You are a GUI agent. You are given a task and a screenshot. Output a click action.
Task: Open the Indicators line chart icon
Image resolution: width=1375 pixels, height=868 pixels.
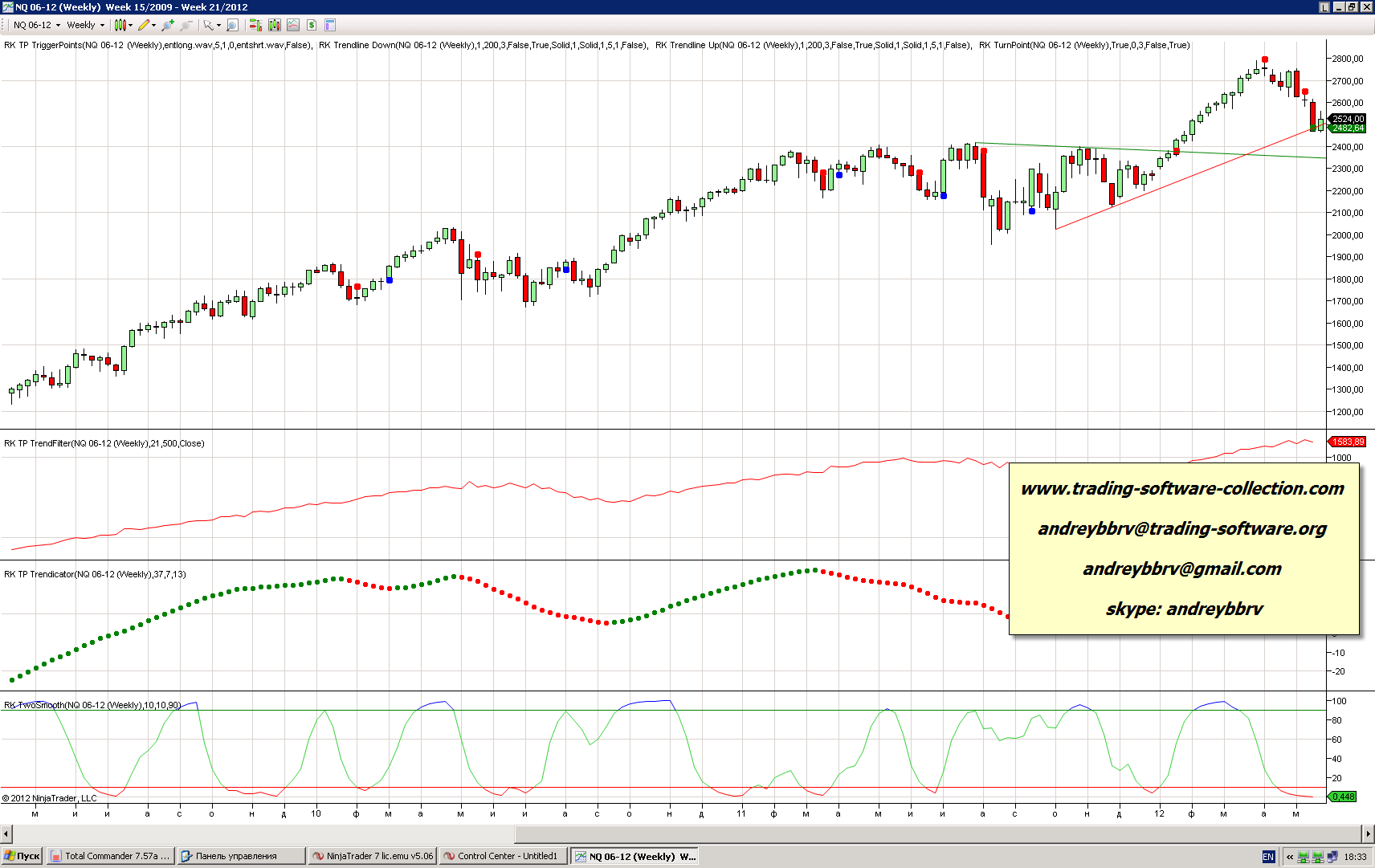click(293, 25)
